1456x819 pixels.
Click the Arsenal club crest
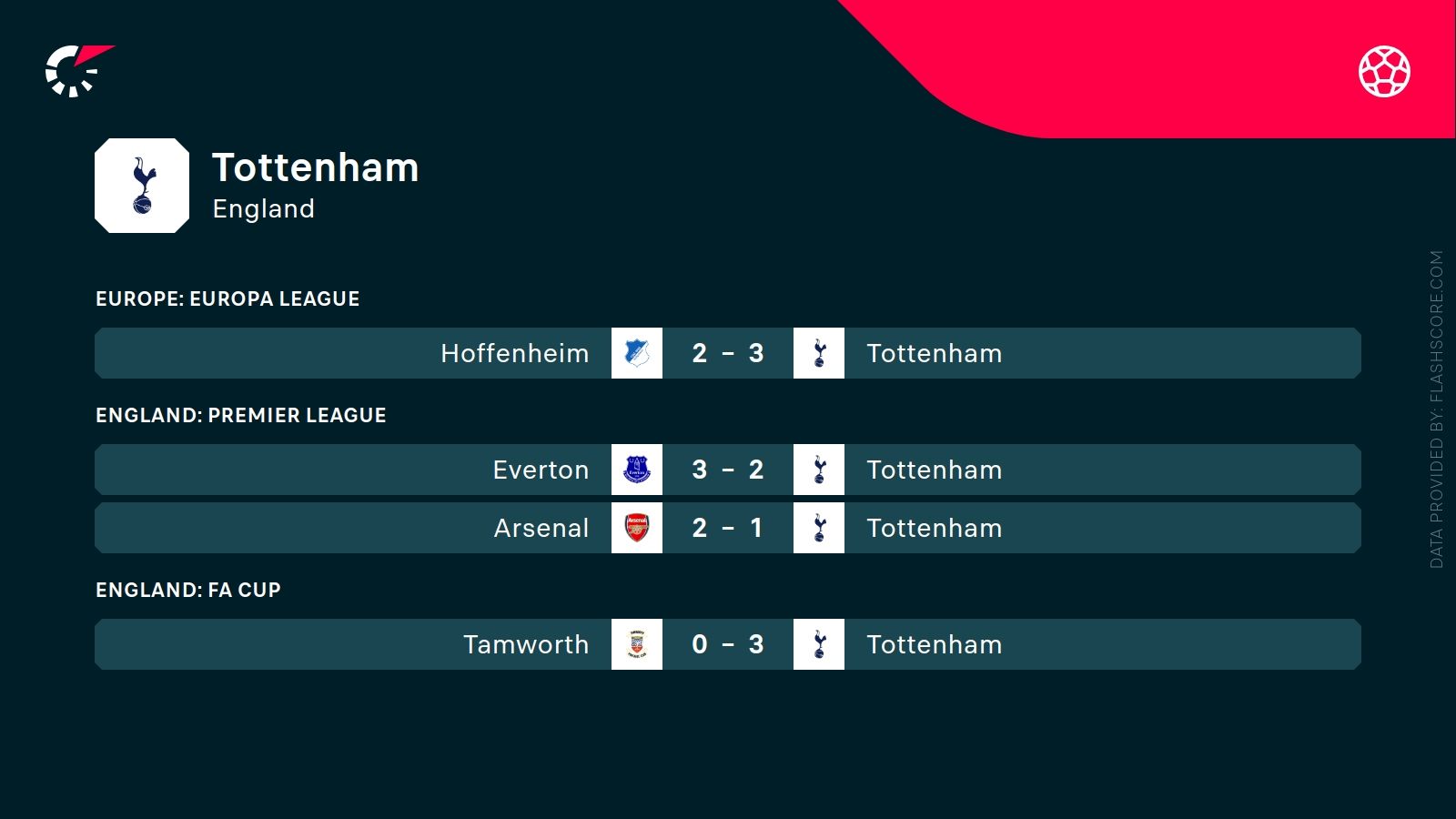click(x=637, y=528)
